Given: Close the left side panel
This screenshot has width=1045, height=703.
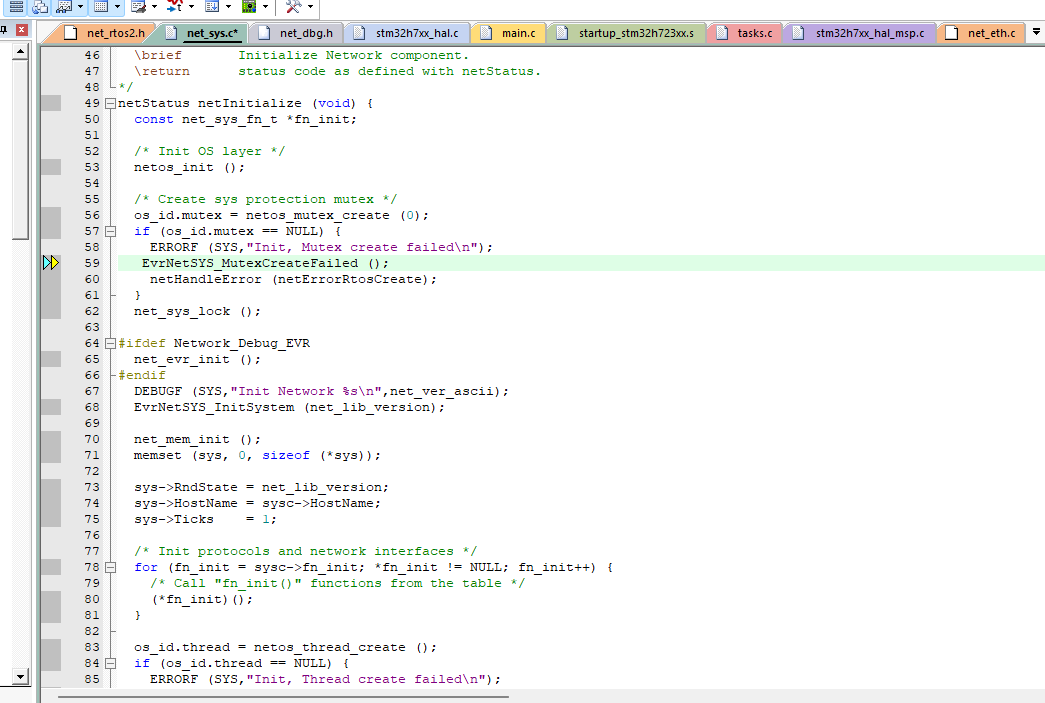Looking at the screenshot, I should tap(21, 31).
